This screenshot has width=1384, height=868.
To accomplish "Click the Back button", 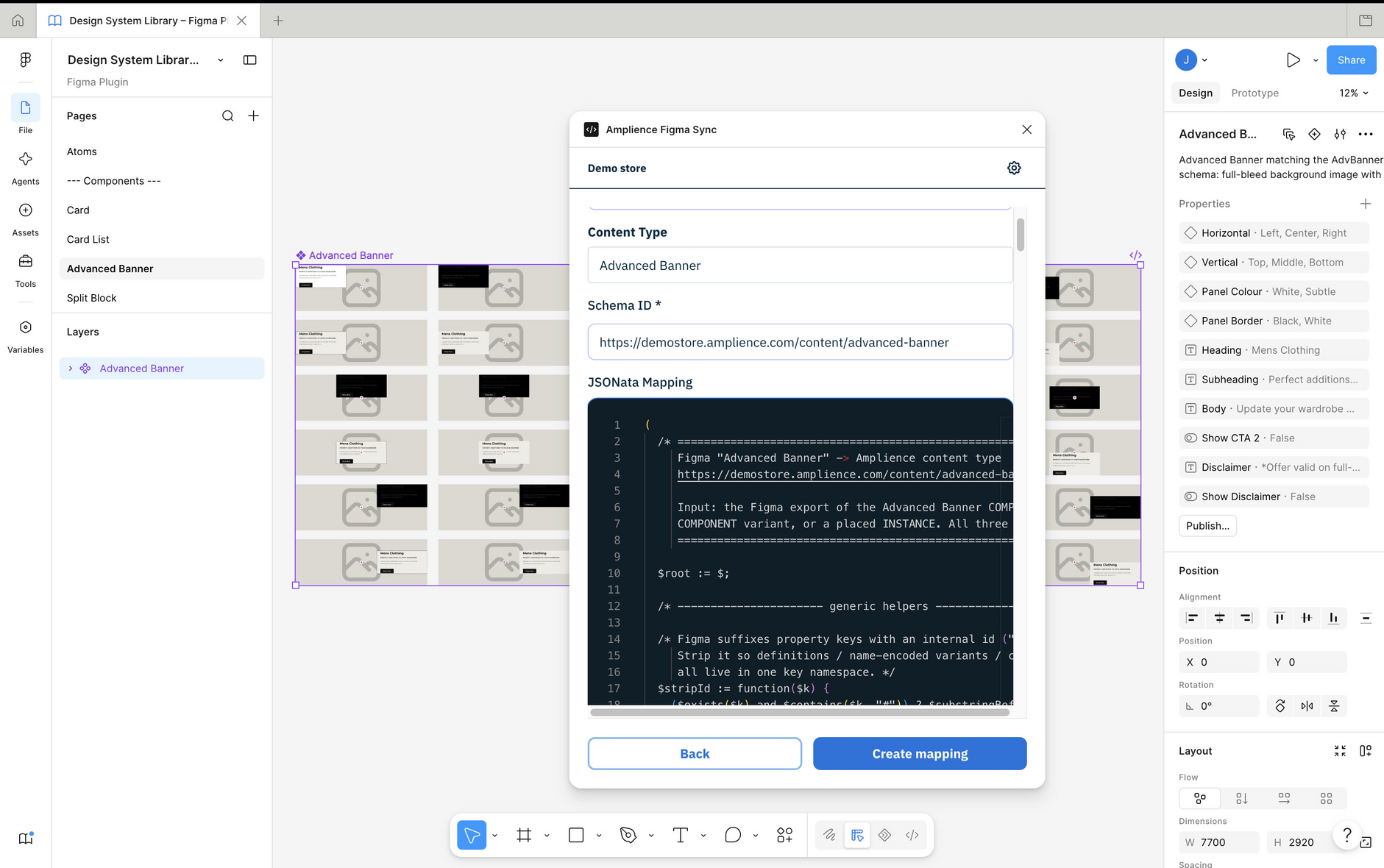I will (x=695, y=753).
